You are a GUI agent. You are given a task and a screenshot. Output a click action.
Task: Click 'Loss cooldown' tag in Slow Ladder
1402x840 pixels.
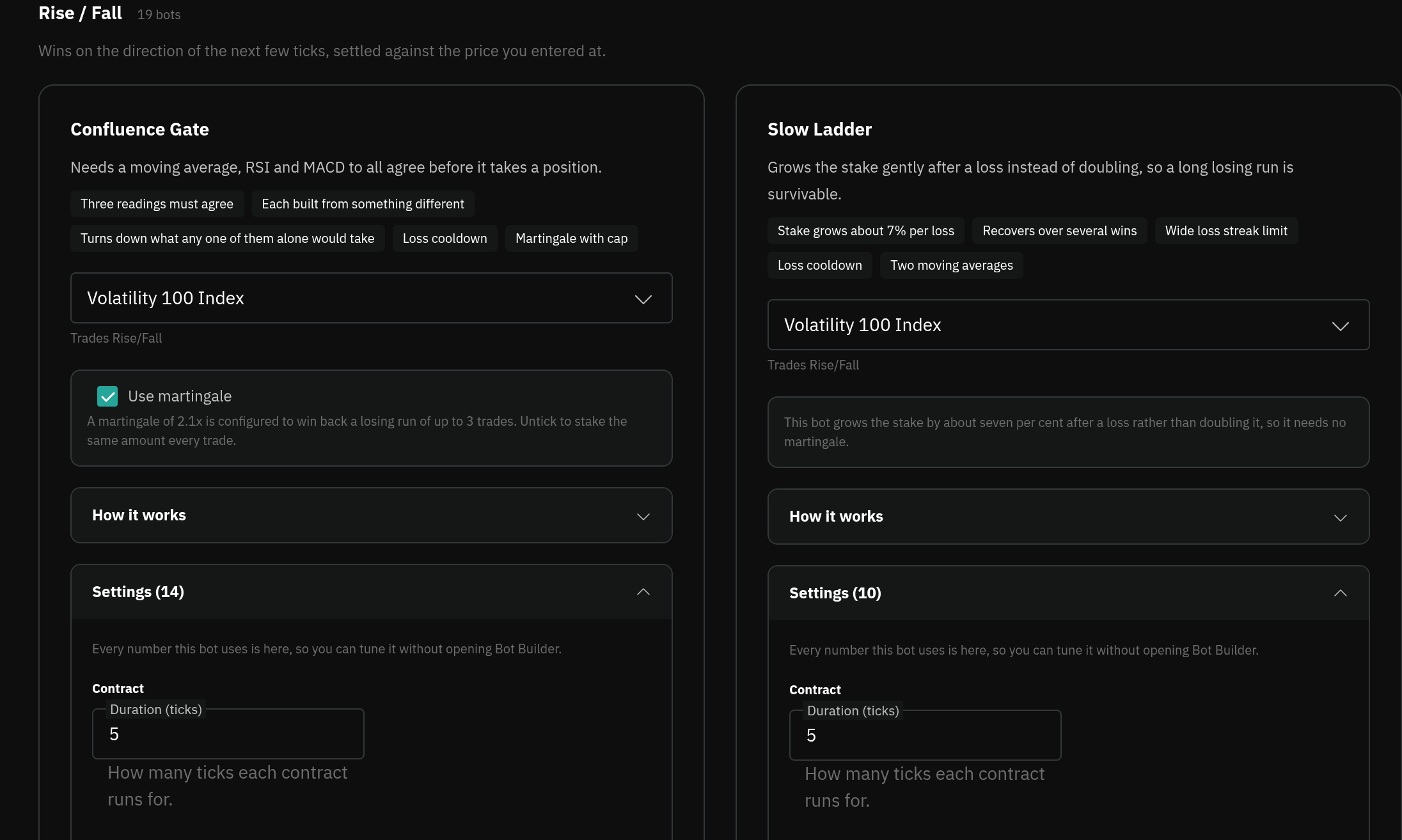820,265
